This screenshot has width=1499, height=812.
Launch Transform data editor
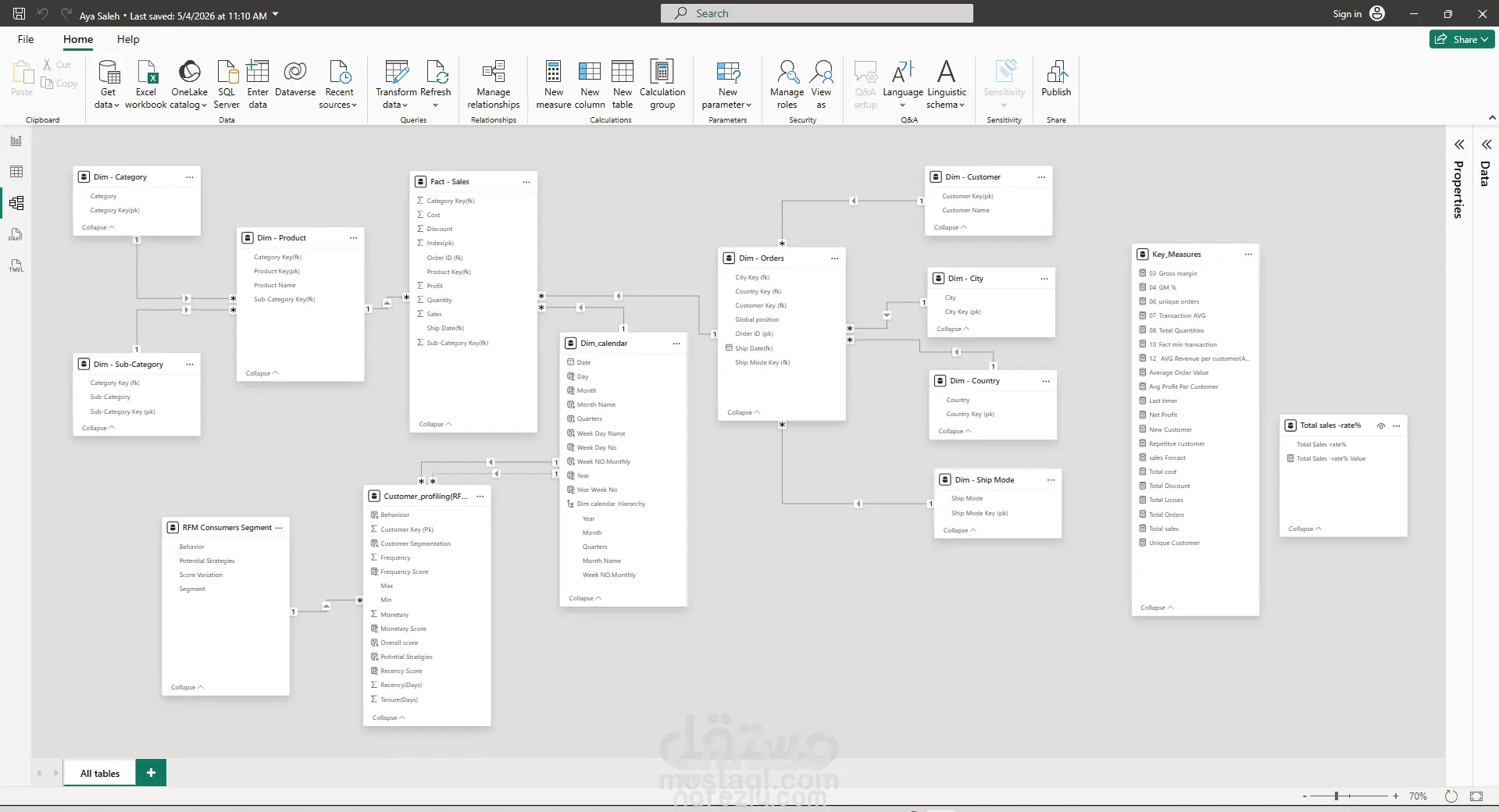click(397, 84)
